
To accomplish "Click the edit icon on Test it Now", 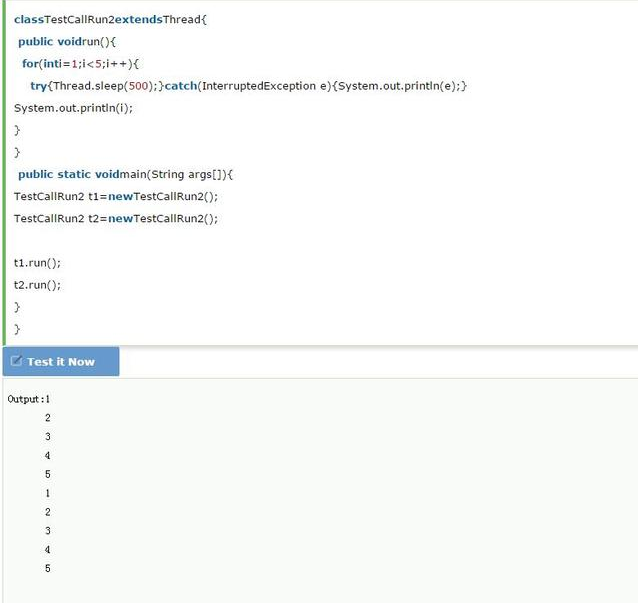I will 16,361.
